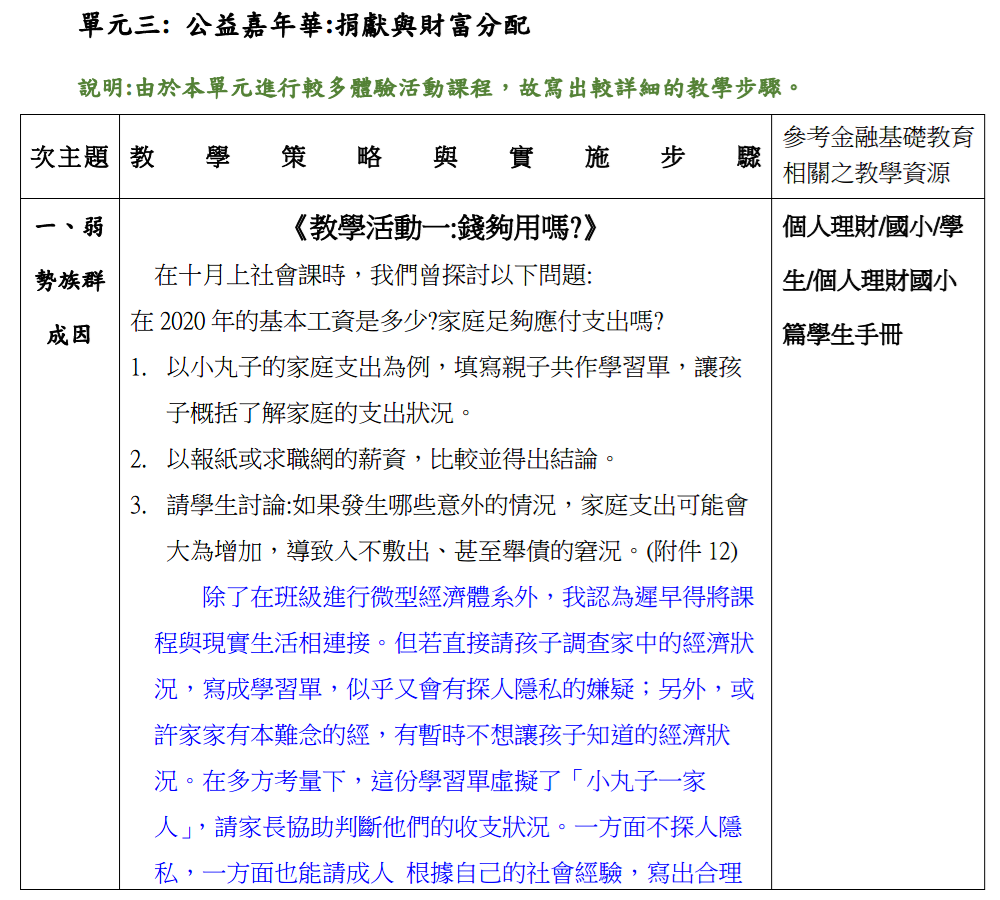Click the 教學策略與實施步驟 column header
This screenshot has height=900, width=1000.
pyautogui.click(x=445, y=157)
